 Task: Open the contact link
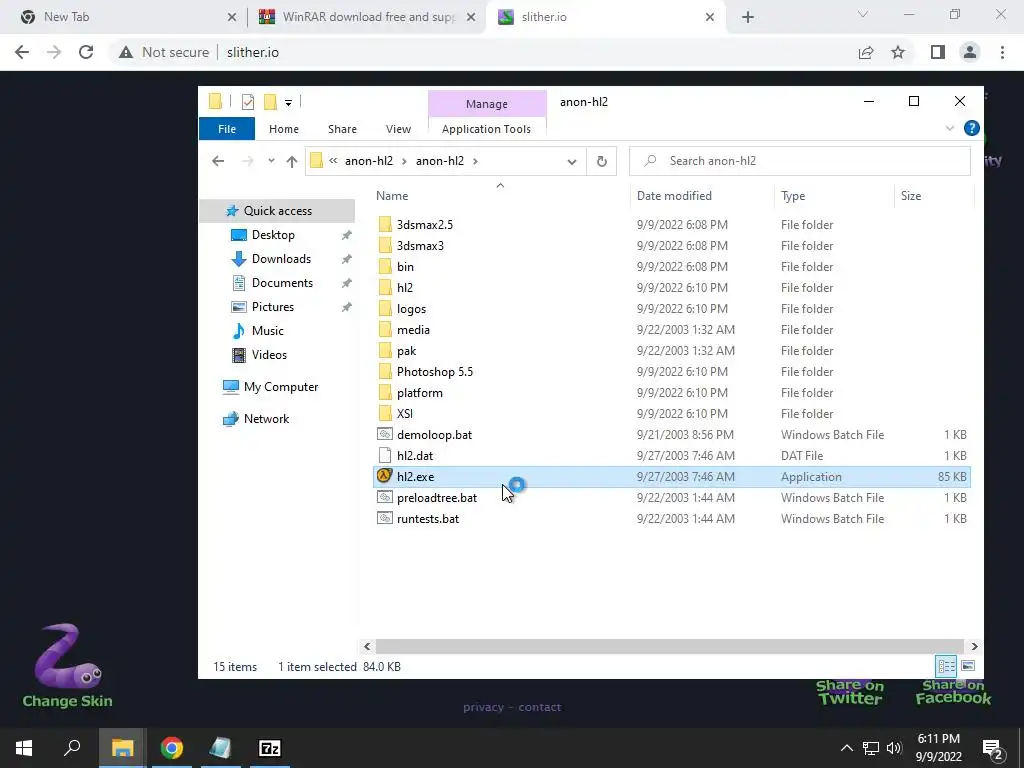tap(539, 707)
